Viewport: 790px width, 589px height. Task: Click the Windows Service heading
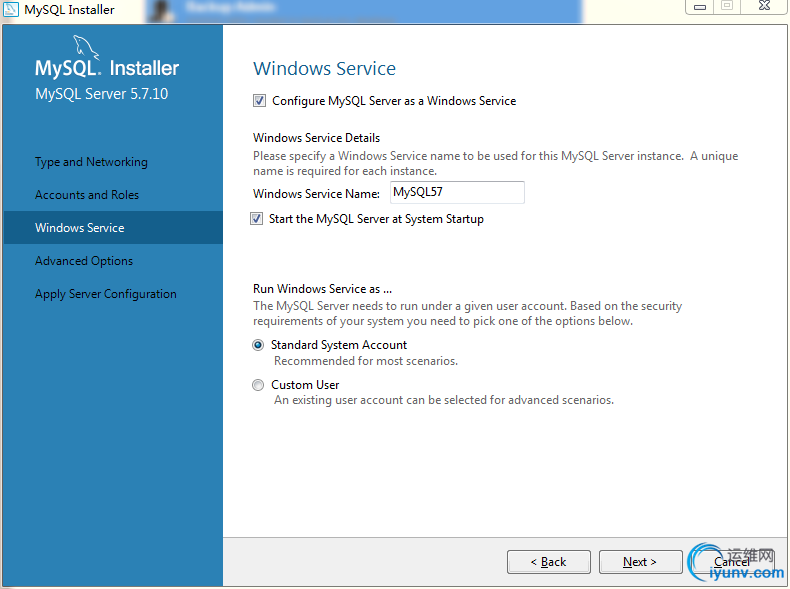(x=324, y=69)
